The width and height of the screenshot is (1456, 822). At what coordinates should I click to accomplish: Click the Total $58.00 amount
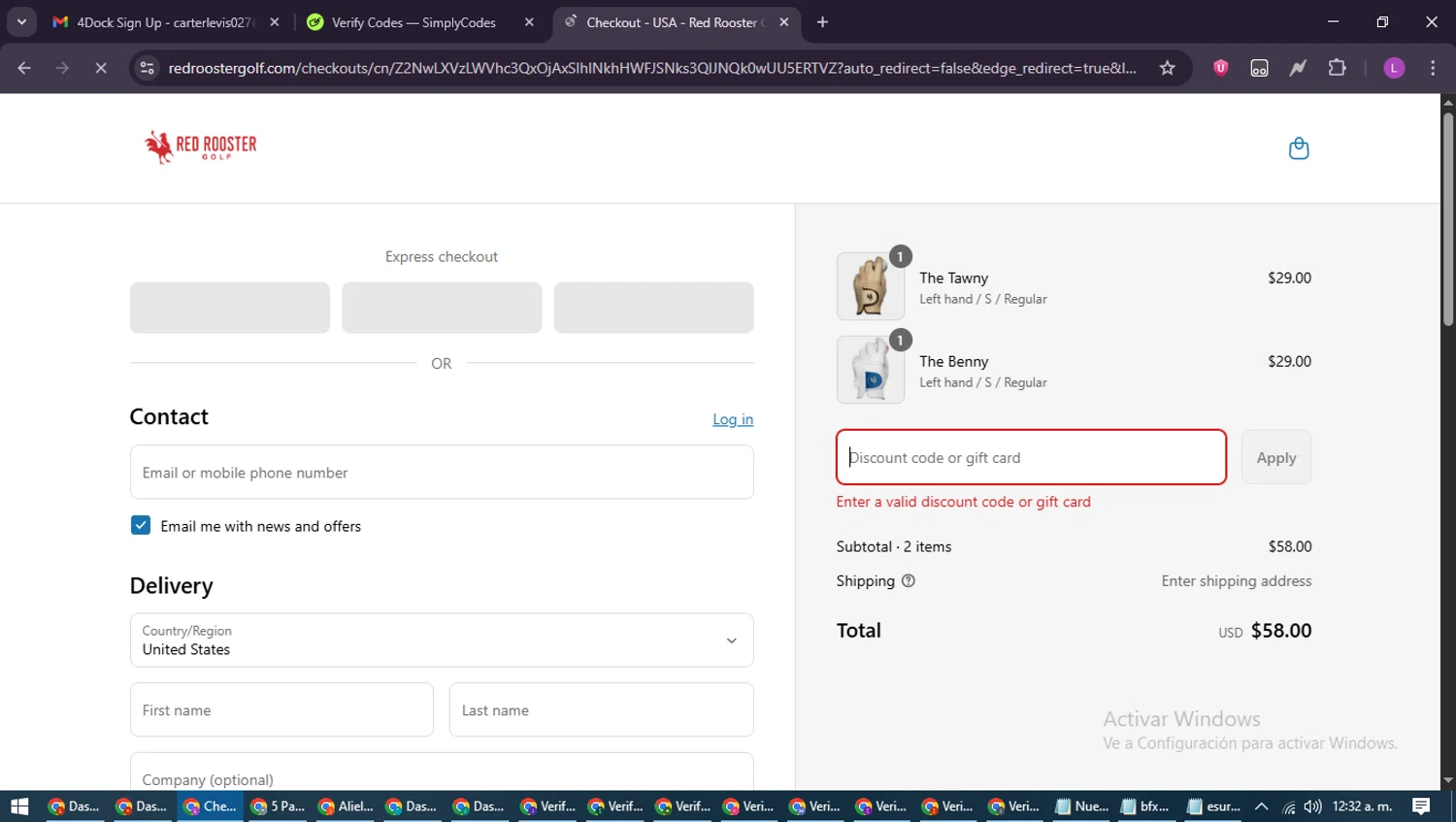(1280, 631)
